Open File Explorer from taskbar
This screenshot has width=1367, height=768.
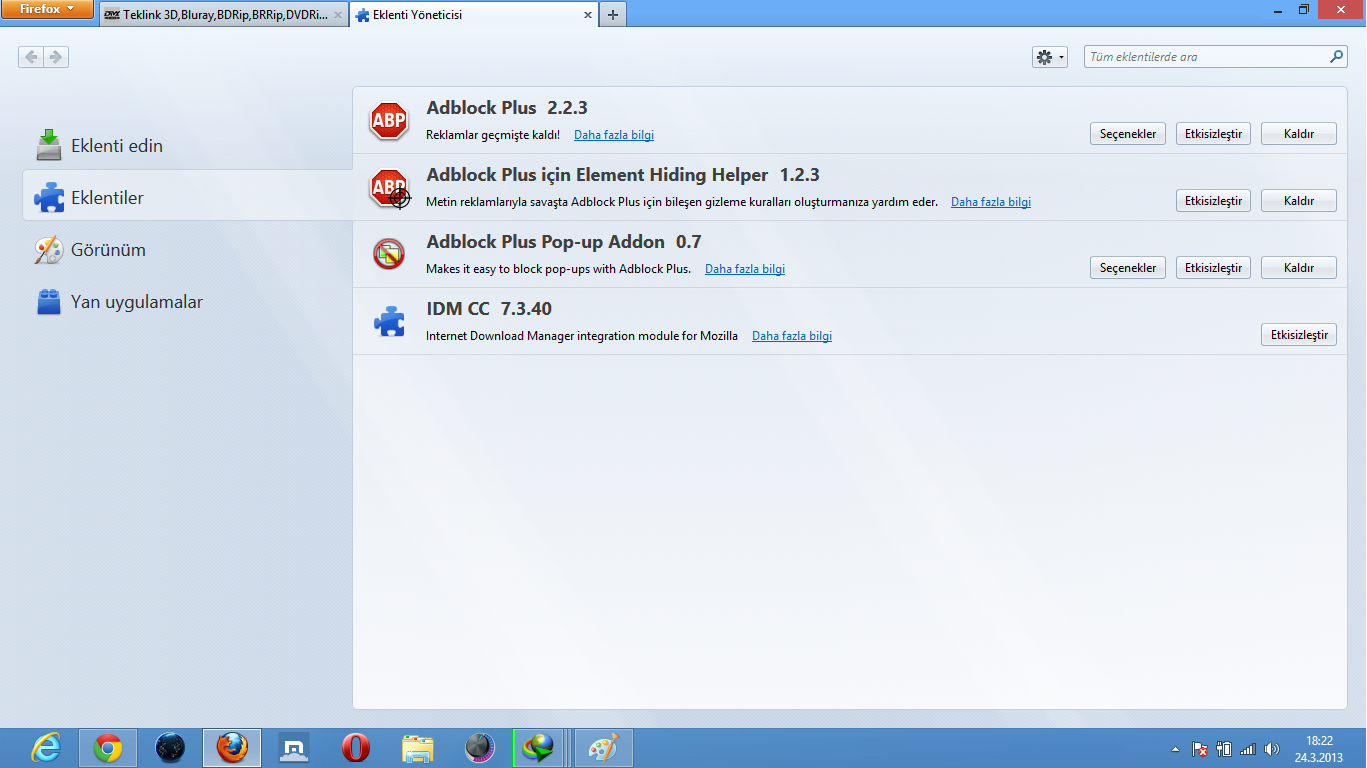click(418, 748)
